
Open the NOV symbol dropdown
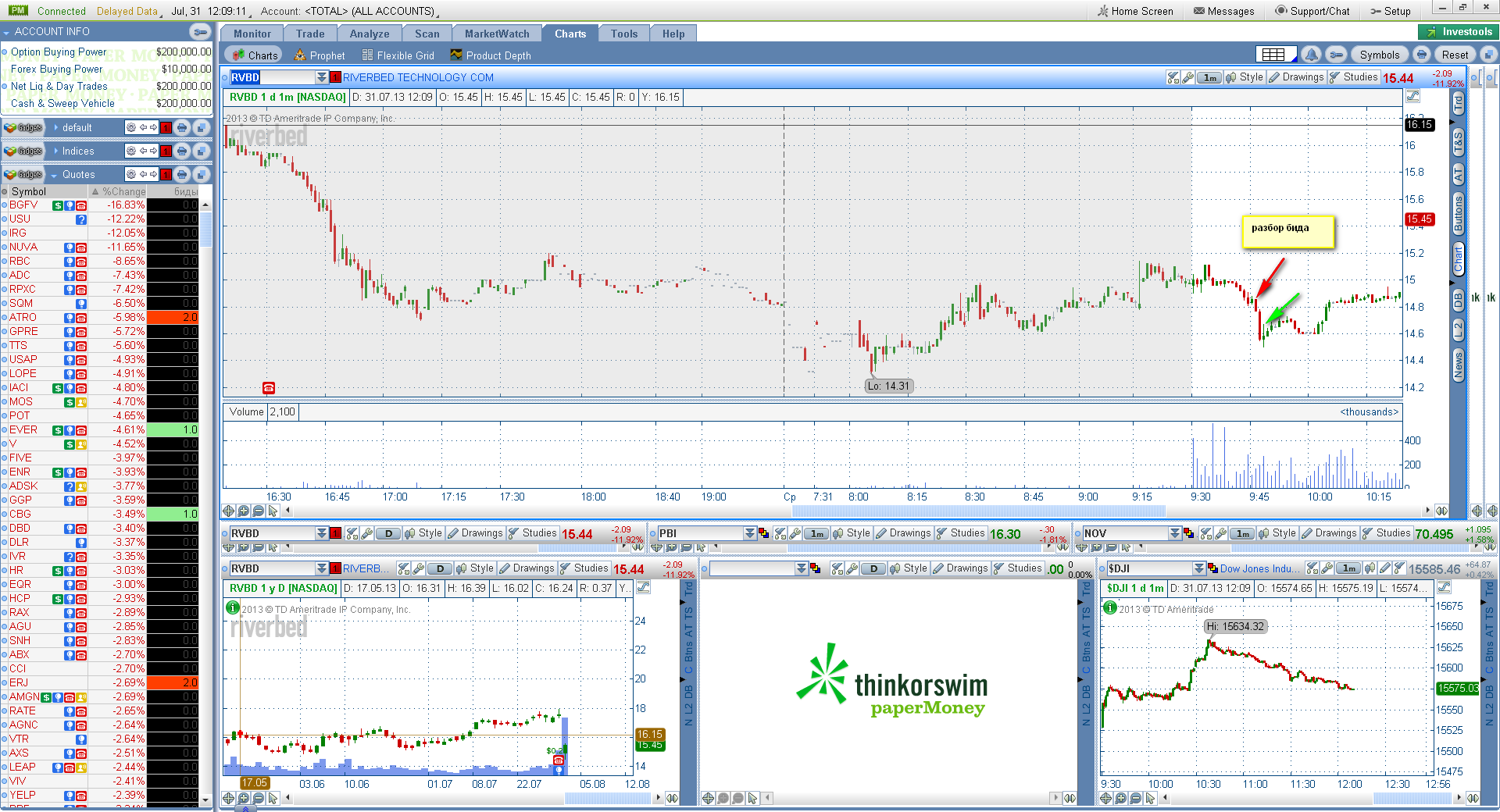(x=1174, y=533)
